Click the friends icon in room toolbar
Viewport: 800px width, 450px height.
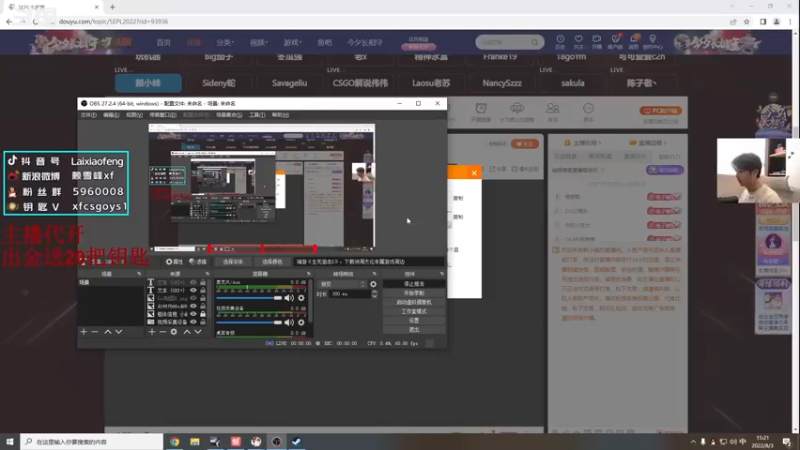(x=553, y=108)
